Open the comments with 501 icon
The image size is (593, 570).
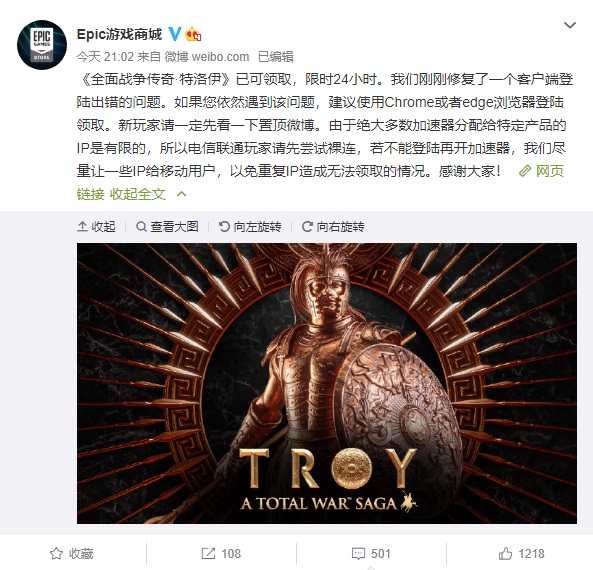pyautogui.click(x=371, y=554)
